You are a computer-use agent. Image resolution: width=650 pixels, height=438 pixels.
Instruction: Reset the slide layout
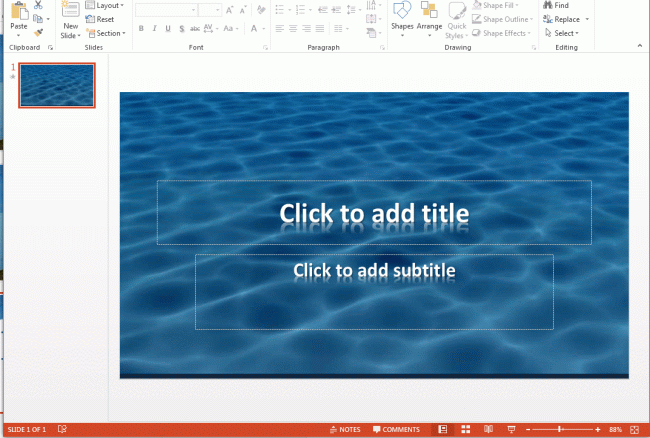99,19
